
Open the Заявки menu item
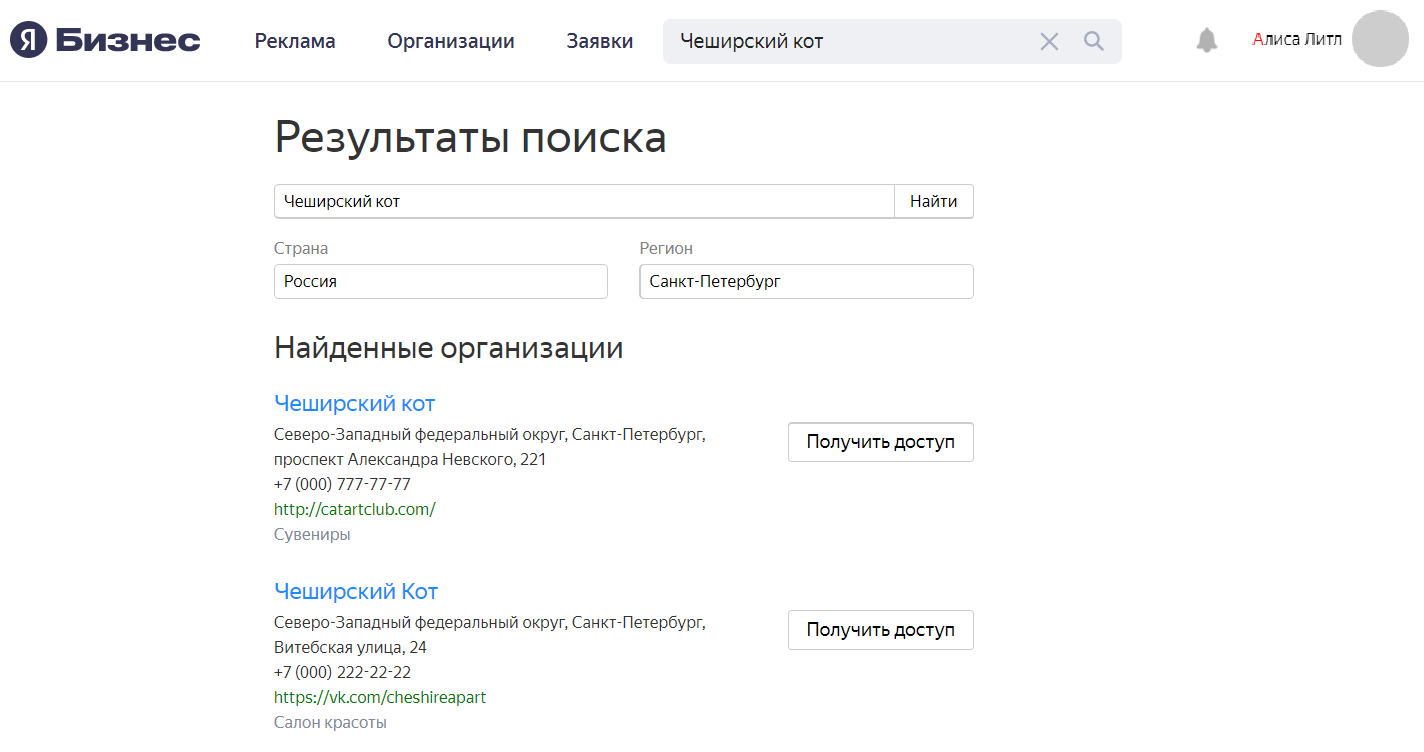(600, 41)
